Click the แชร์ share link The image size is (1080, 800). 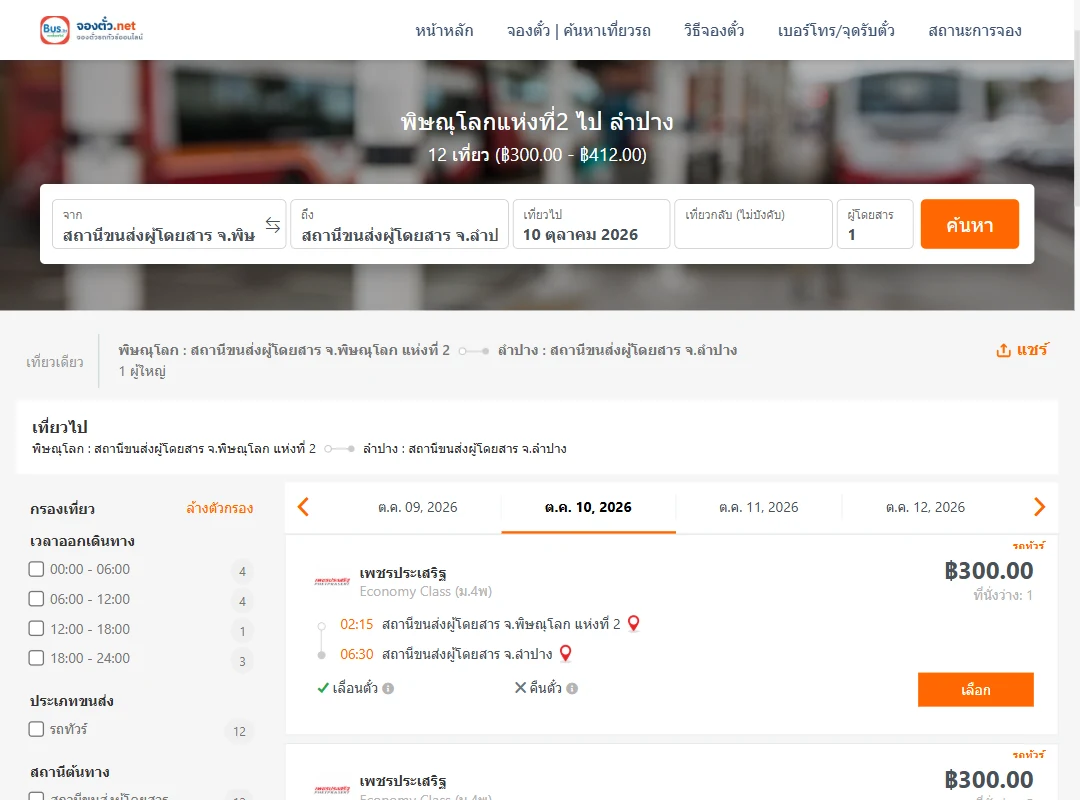(x=1032, y=350)
